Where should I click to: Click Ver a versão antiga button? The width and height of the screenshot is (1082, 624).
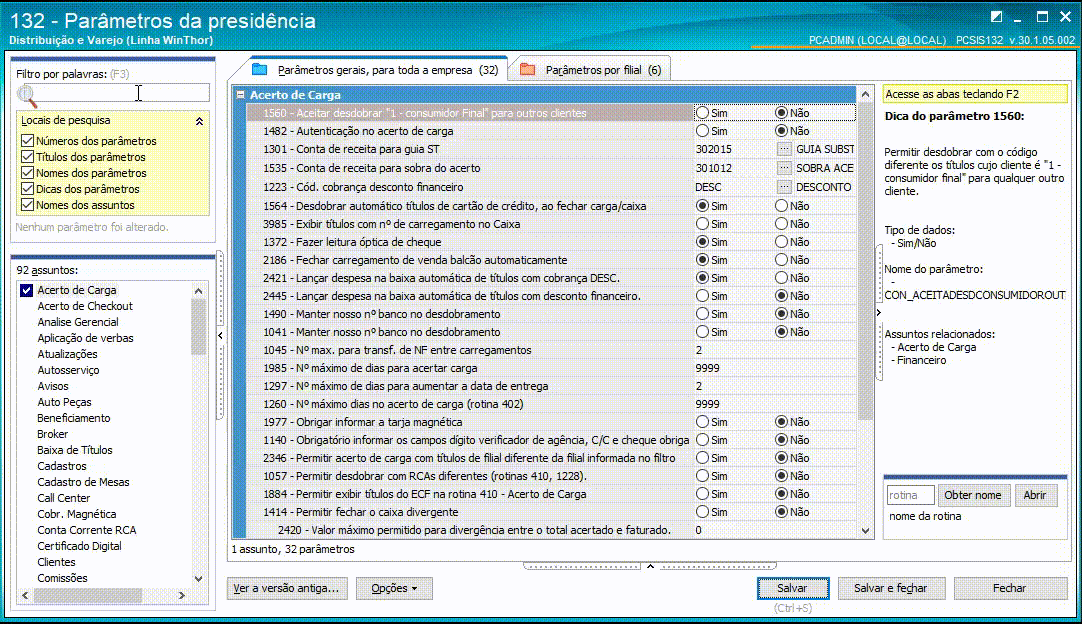(x=287, y=588)
